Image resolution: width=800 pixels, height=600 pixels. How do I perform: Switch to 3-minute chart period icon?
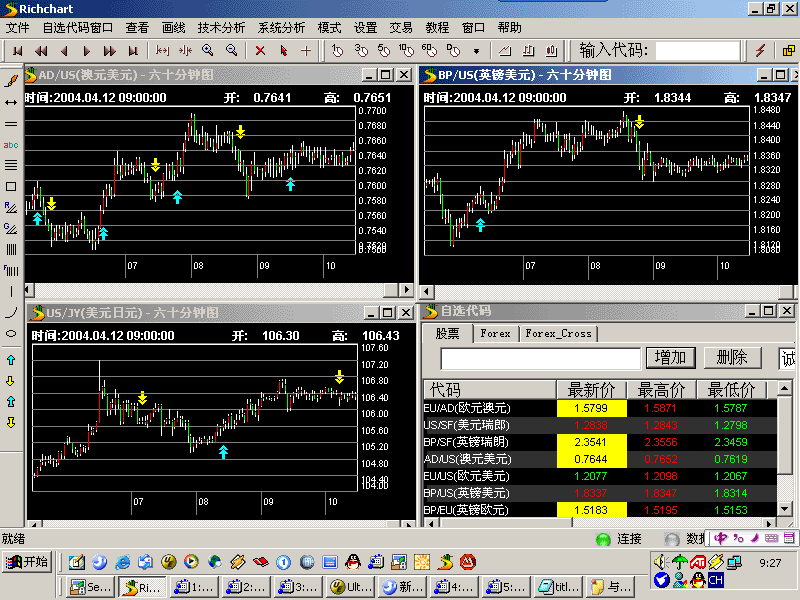tap(361, 51)
